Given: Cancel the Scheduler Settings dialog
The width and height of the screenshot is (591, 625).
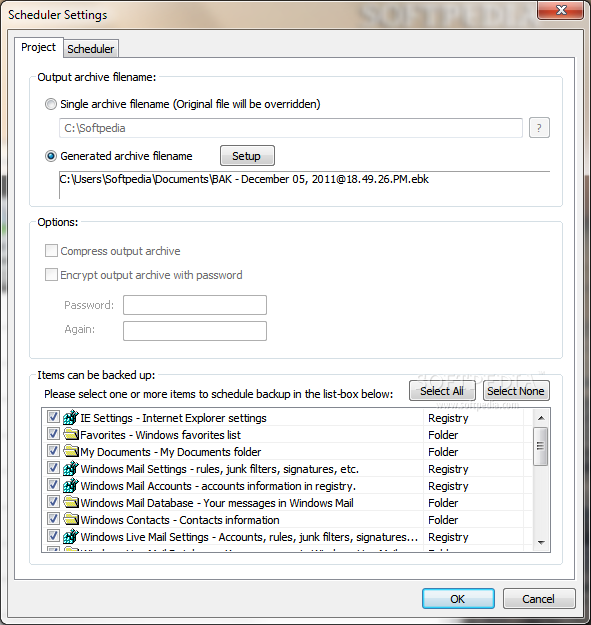Looking at the screenshot, I should pos(539,599).
